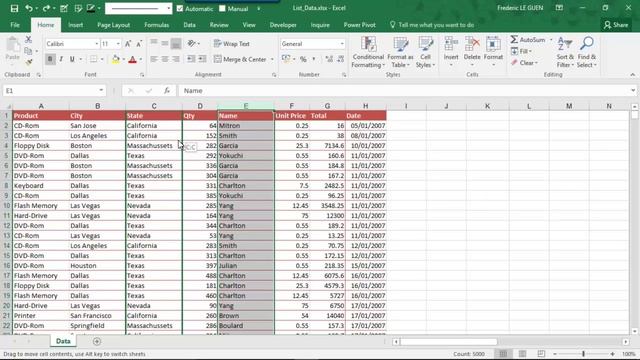This screenshot has height=360, width=640.
Task: Click the Decrease Decimal icon
Action: [341, 59]
